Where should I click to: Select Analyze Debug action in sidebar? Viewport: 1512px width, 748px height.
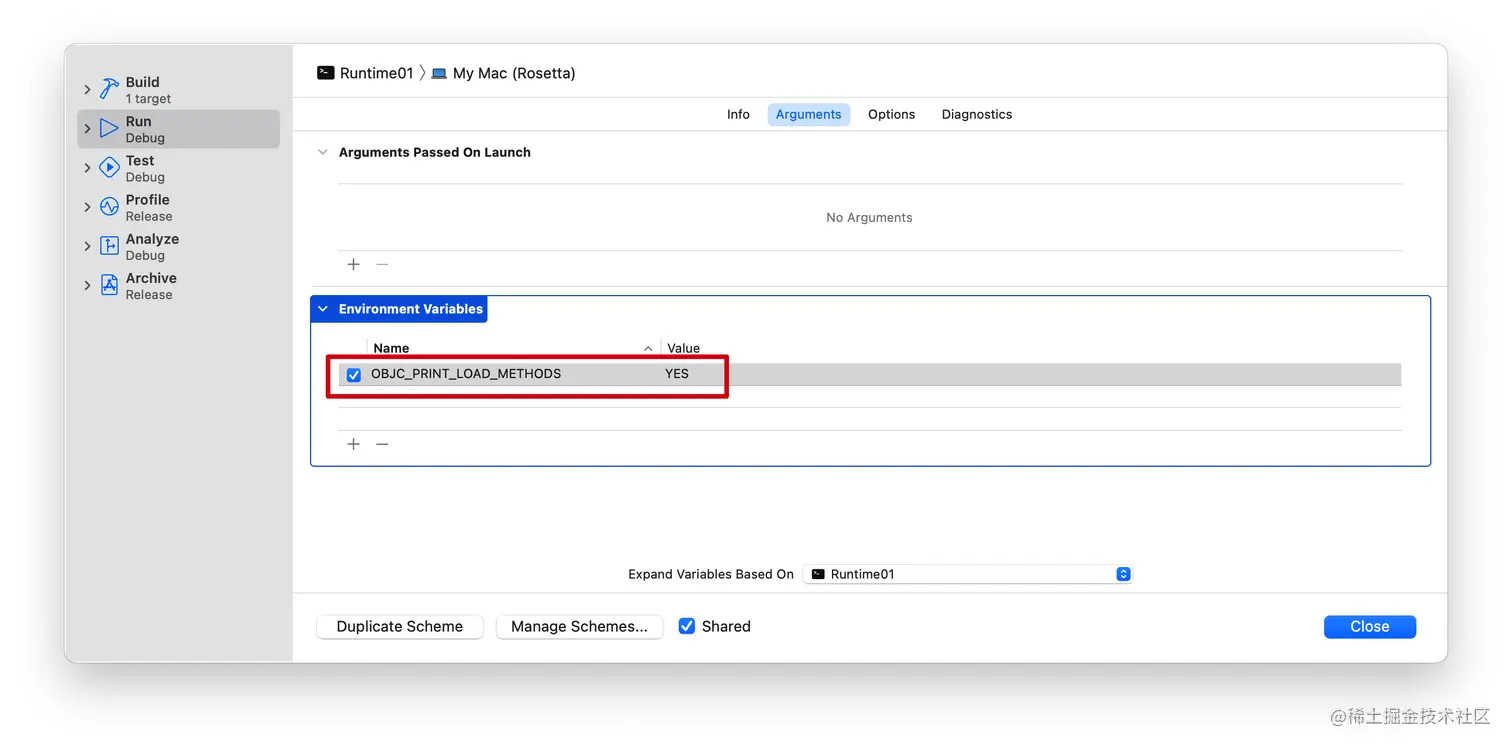click(178, 246)
